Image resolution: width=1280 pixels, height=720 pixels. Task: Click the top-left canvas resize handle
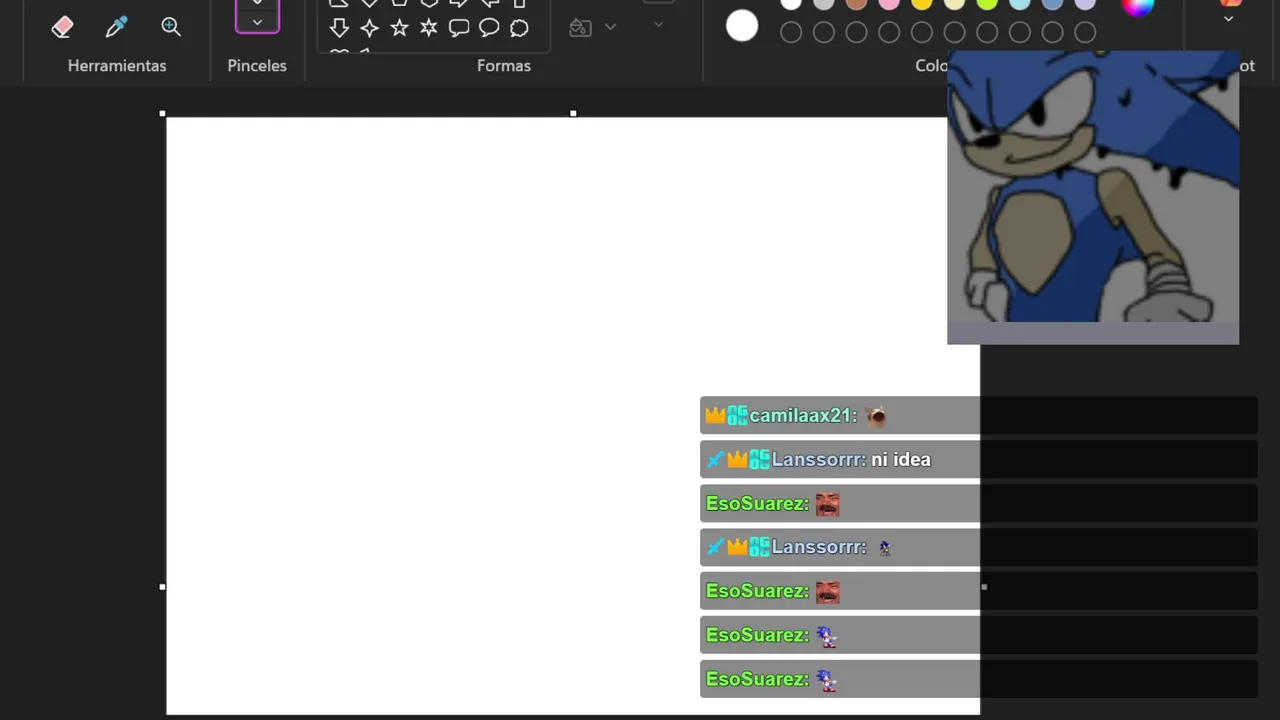163,114
